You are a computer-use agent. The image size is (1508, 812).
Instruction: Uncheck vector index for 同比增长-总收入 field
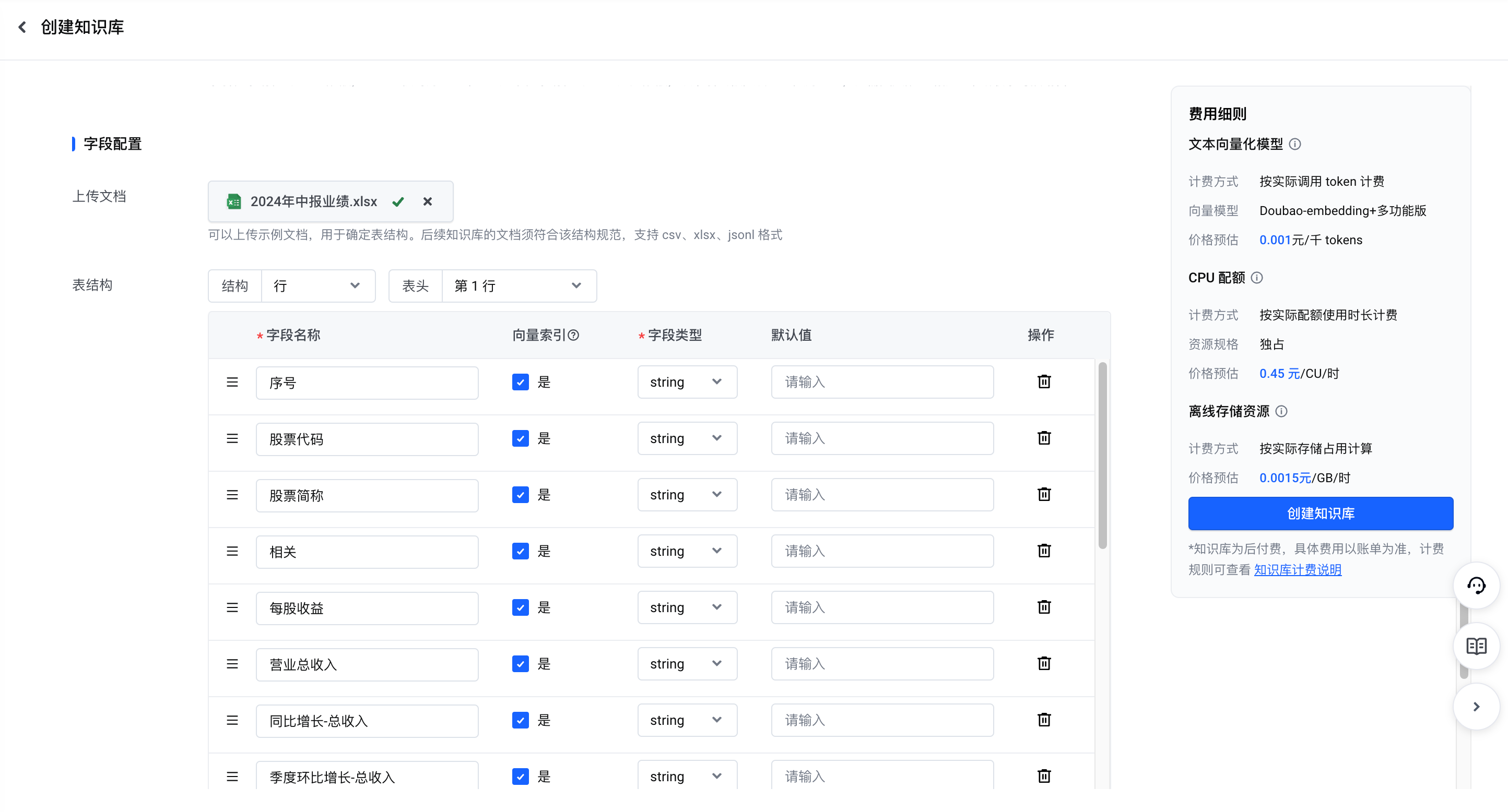(521, 720)
